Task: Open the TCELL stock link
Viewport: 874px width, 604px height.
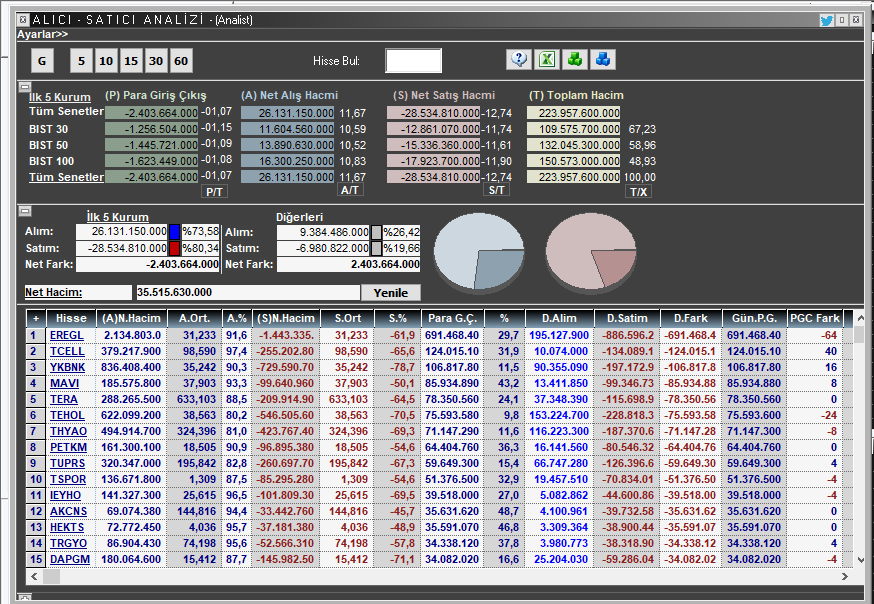Action: coord(67,352)
